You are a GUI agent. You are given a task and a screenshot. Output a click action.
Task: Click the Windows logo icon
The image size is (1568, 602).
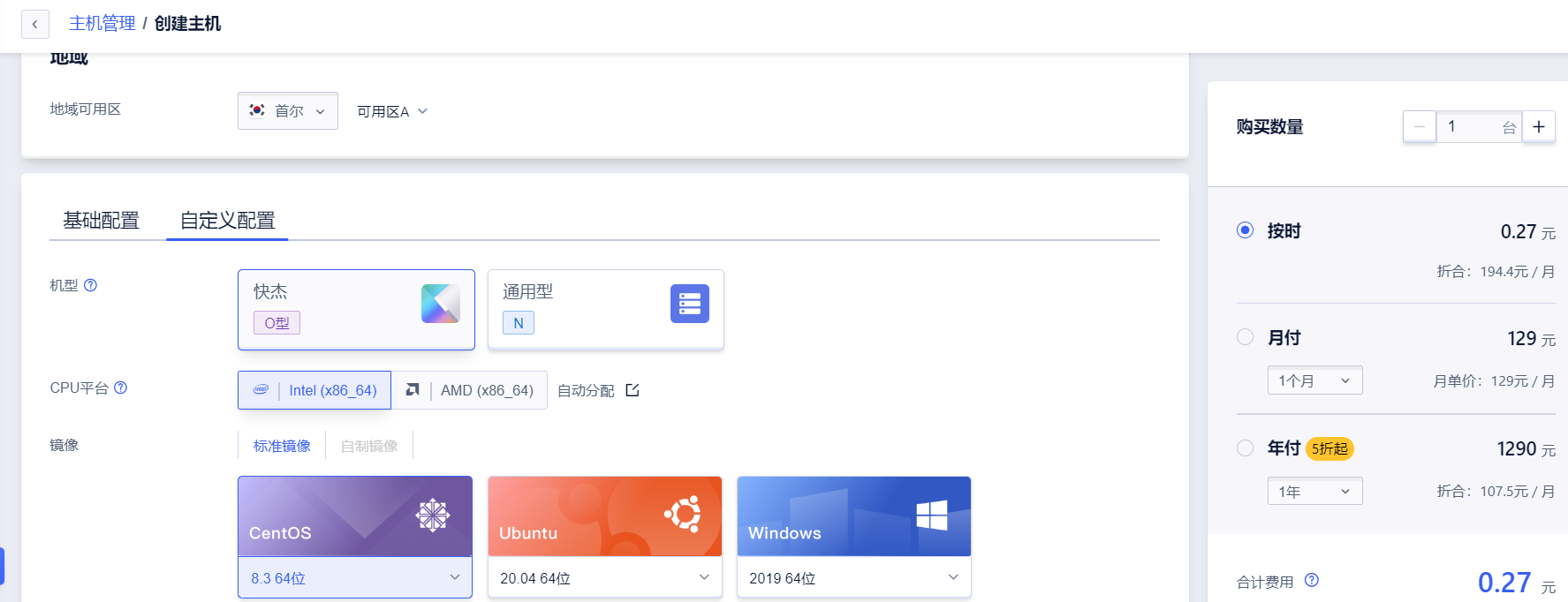coord(932,515)
